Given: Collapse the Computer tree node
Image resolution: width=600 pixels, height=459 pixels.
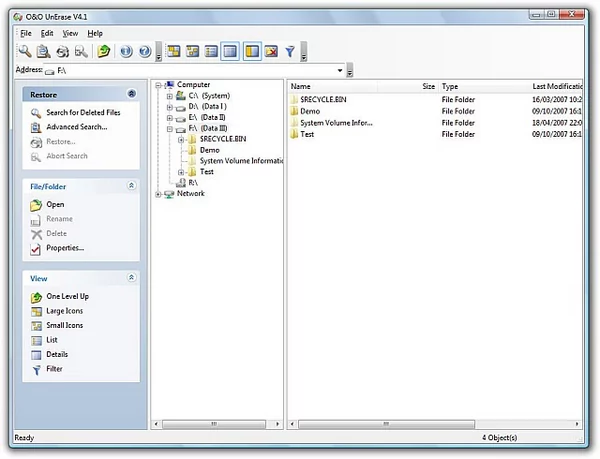Looking at the screenshot, I should (x=158, y=85).
